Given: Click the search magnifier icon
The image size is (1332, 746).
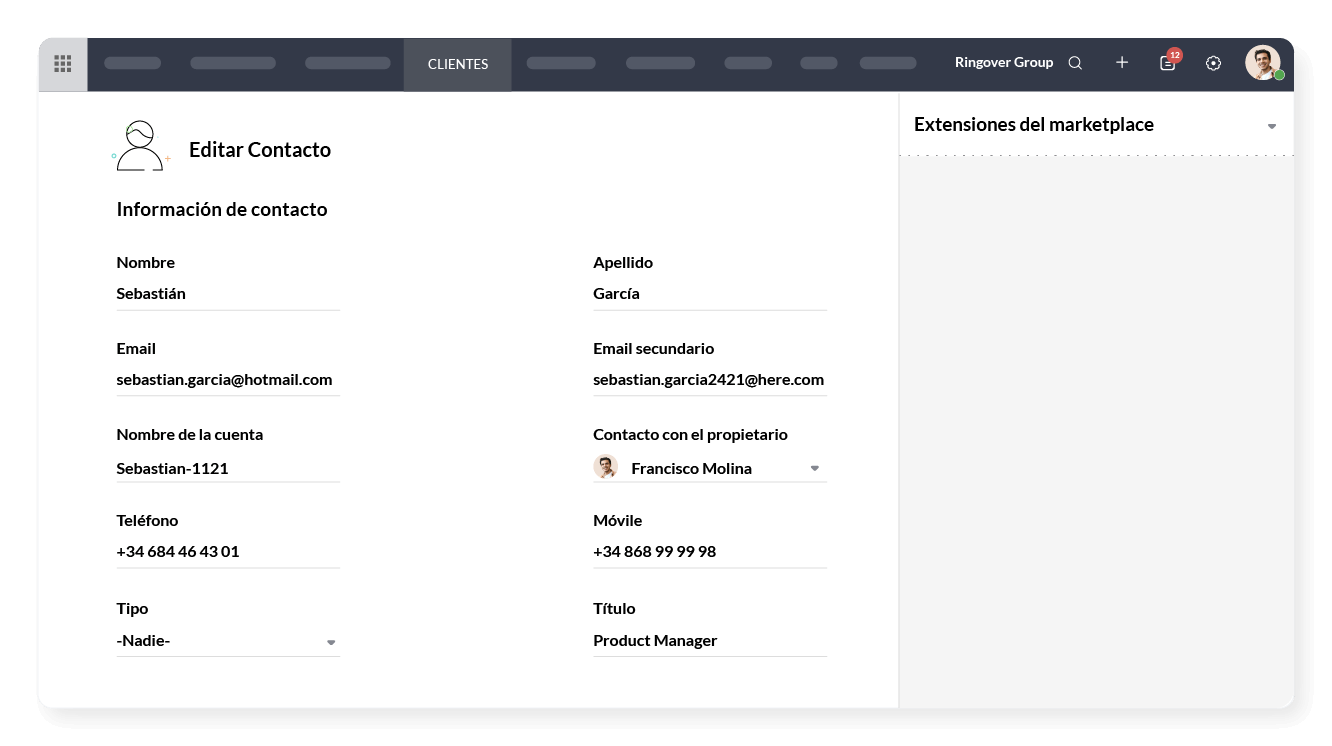Looking at the screenshot, I should [1076, 62].
